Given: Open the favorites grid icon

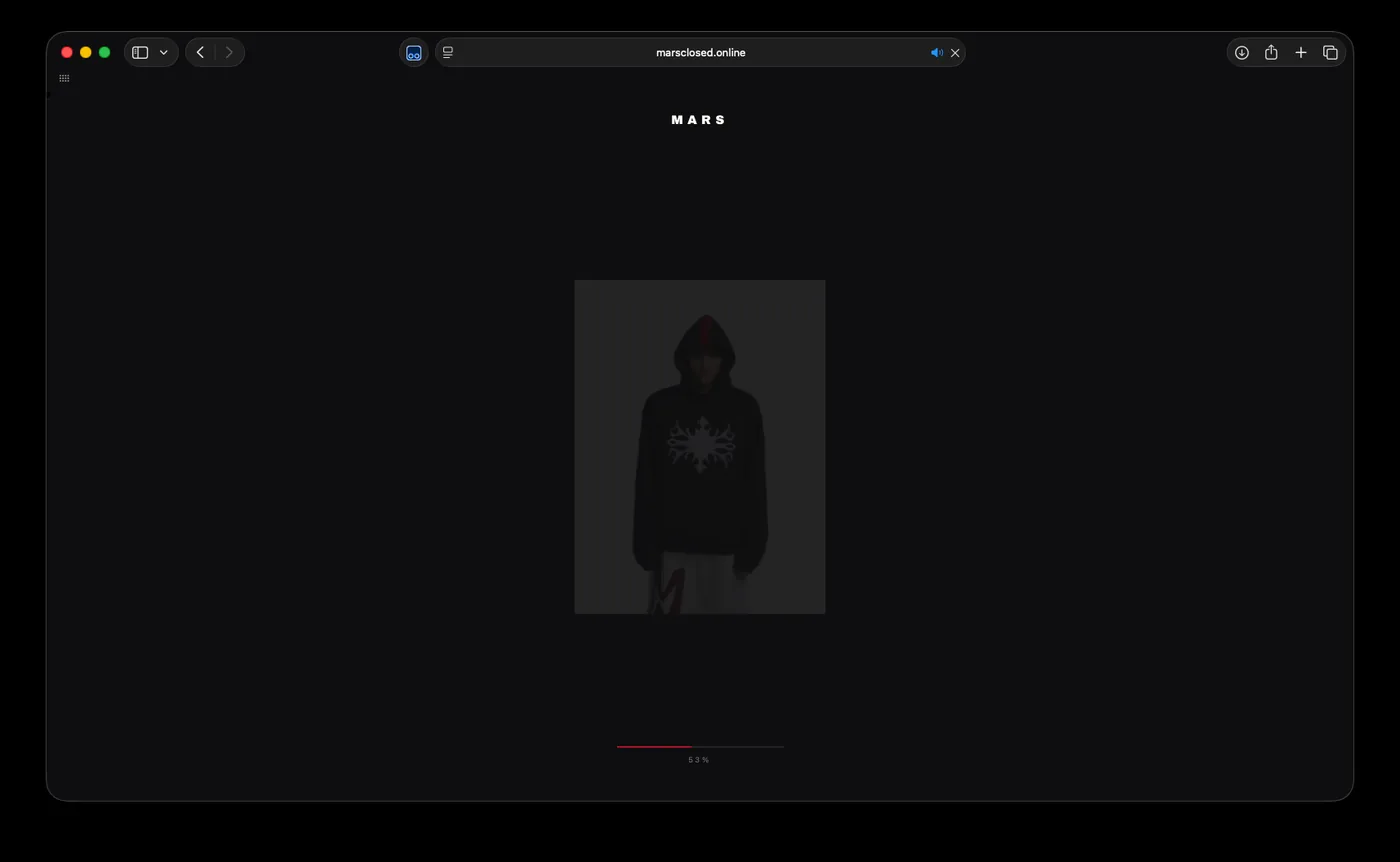Looking at the screenshot, I should [x=64, y=78].
